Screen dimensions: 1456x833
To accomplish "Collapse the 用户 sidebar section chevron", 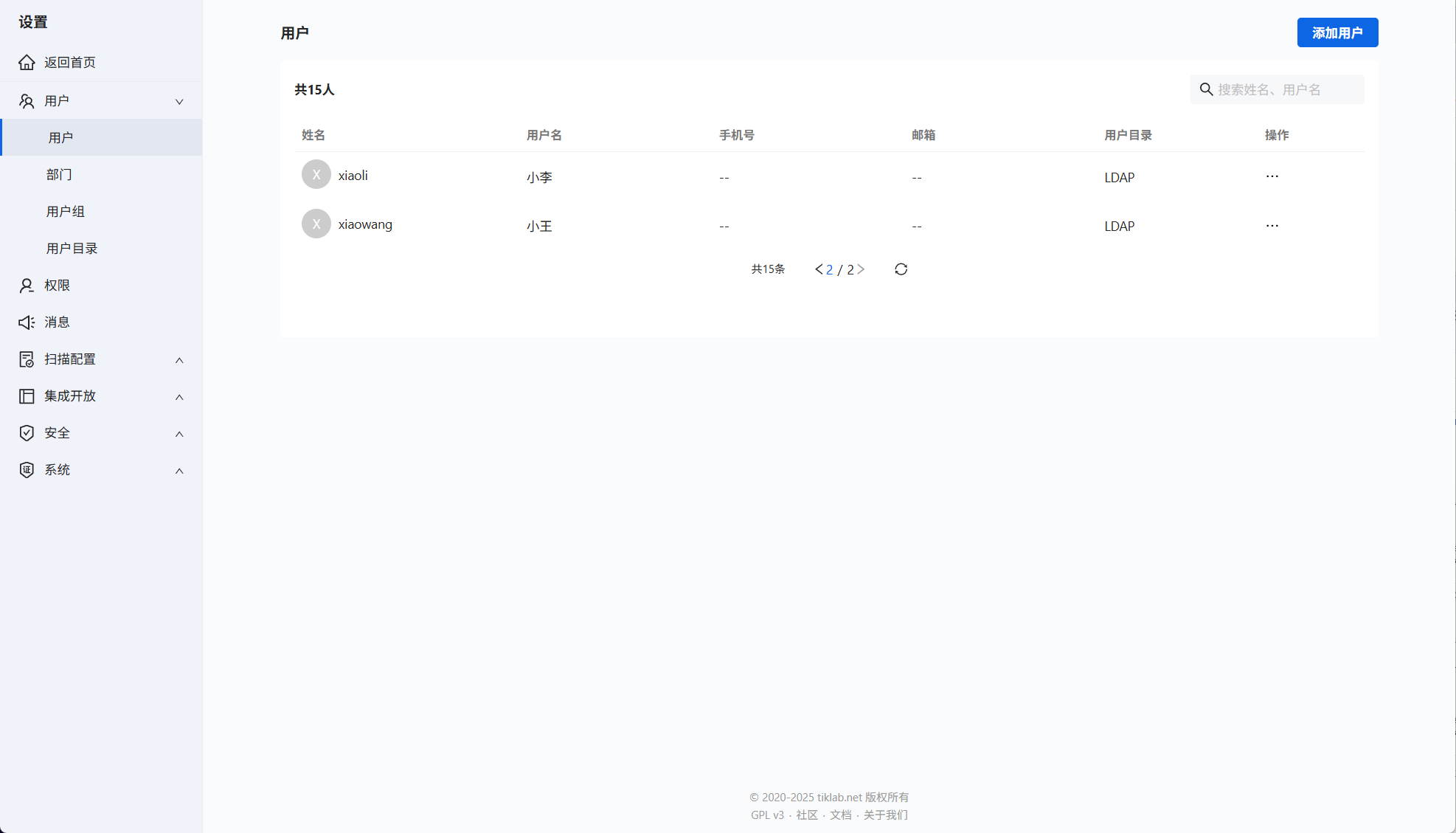I will coord(179,102).
